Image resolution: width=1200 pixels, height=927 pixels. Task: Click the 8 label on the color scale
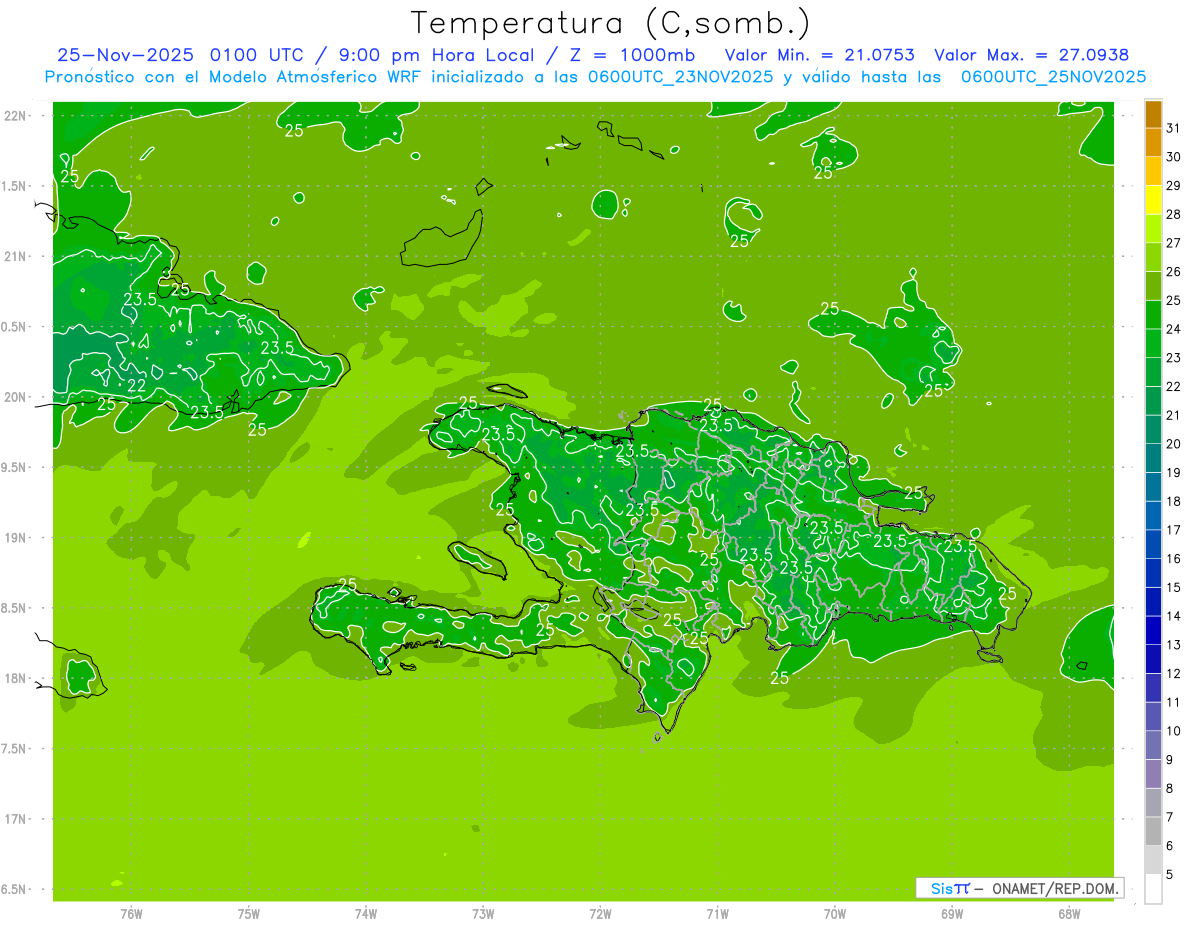coord(1170,788)
